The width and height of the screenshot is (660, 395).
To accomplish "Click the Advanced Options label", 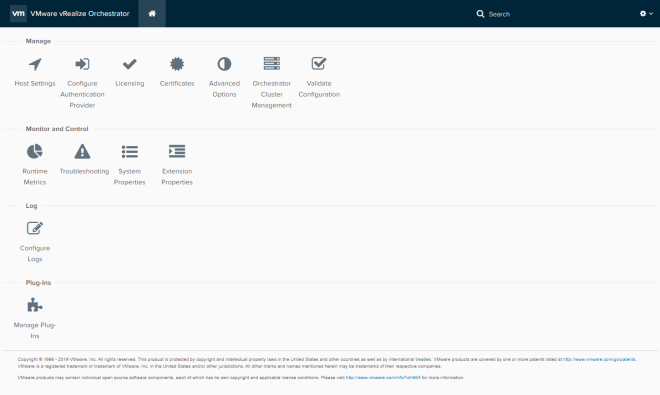I will coord(224,89).
